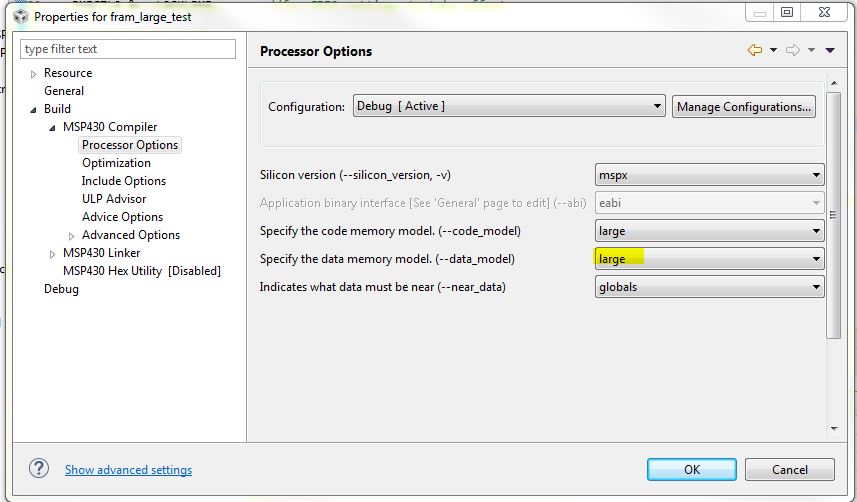
Task: Select Optimization in the tree
Action: [116, 163]
